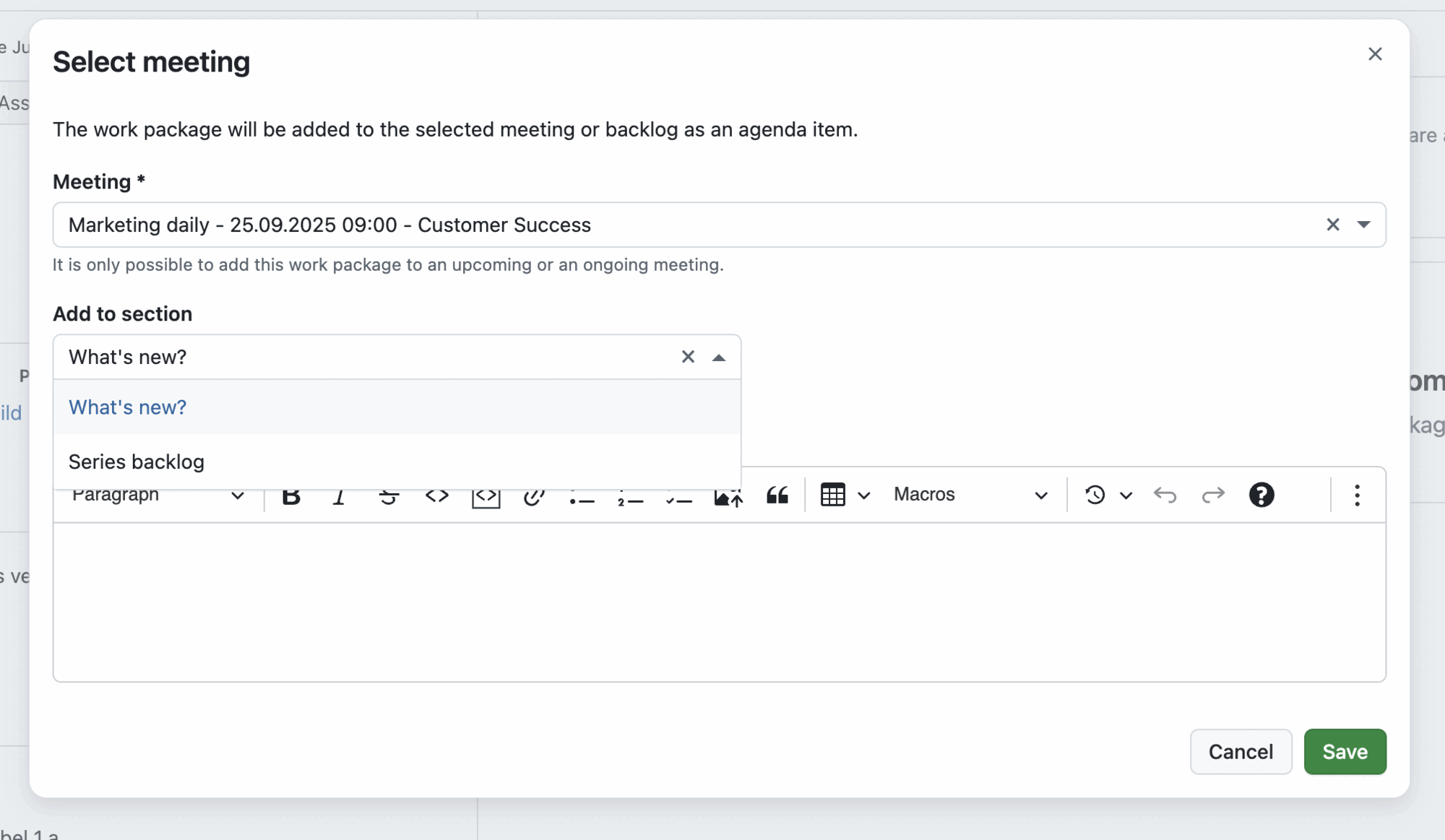Open the table insert options
1445x840 pixels.
point(844,495)
